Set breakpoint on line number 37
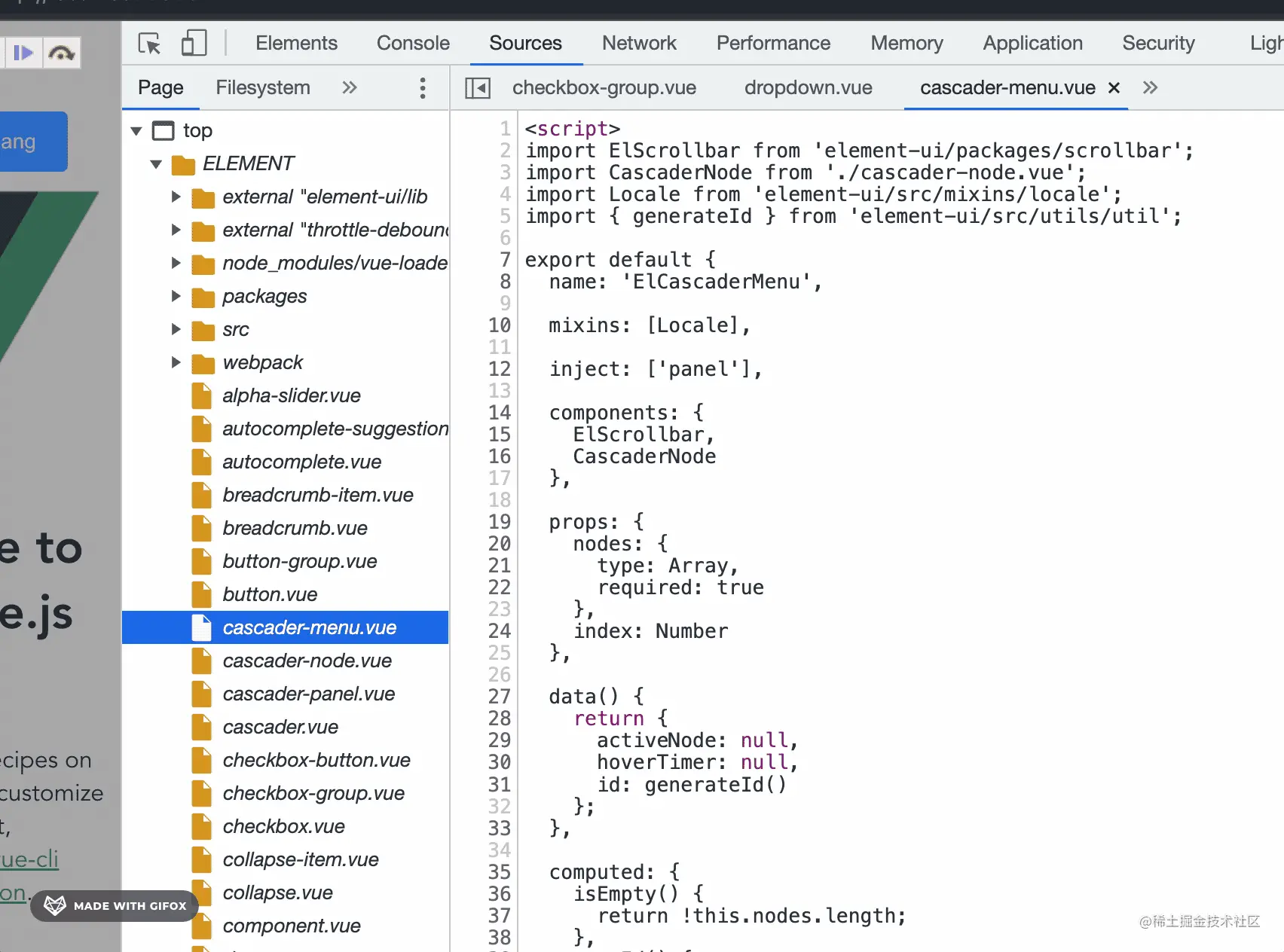The height and width of the screenshot is (952, 1284). coord(499,916)
